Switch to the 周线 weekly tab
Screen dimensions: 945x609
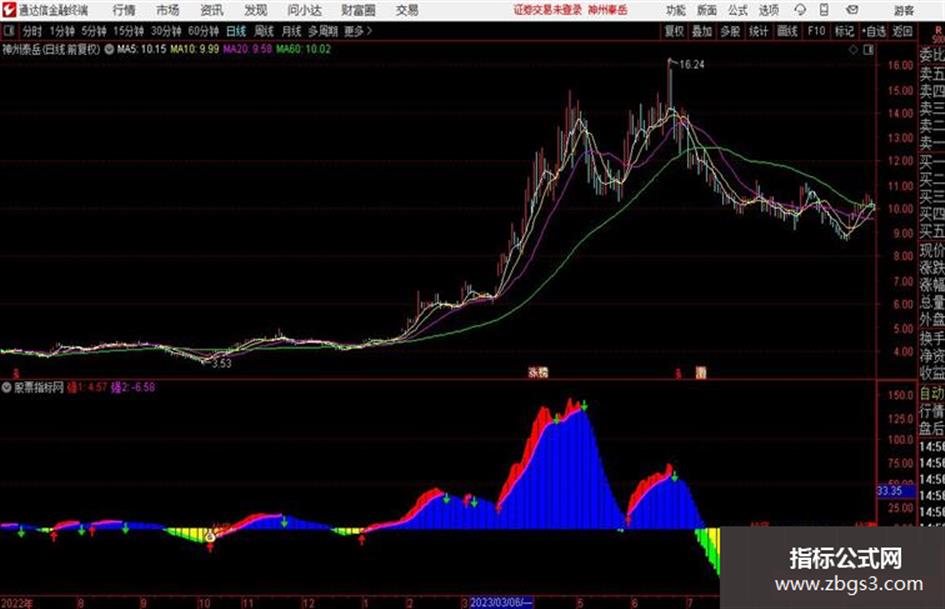pos(264,31)
